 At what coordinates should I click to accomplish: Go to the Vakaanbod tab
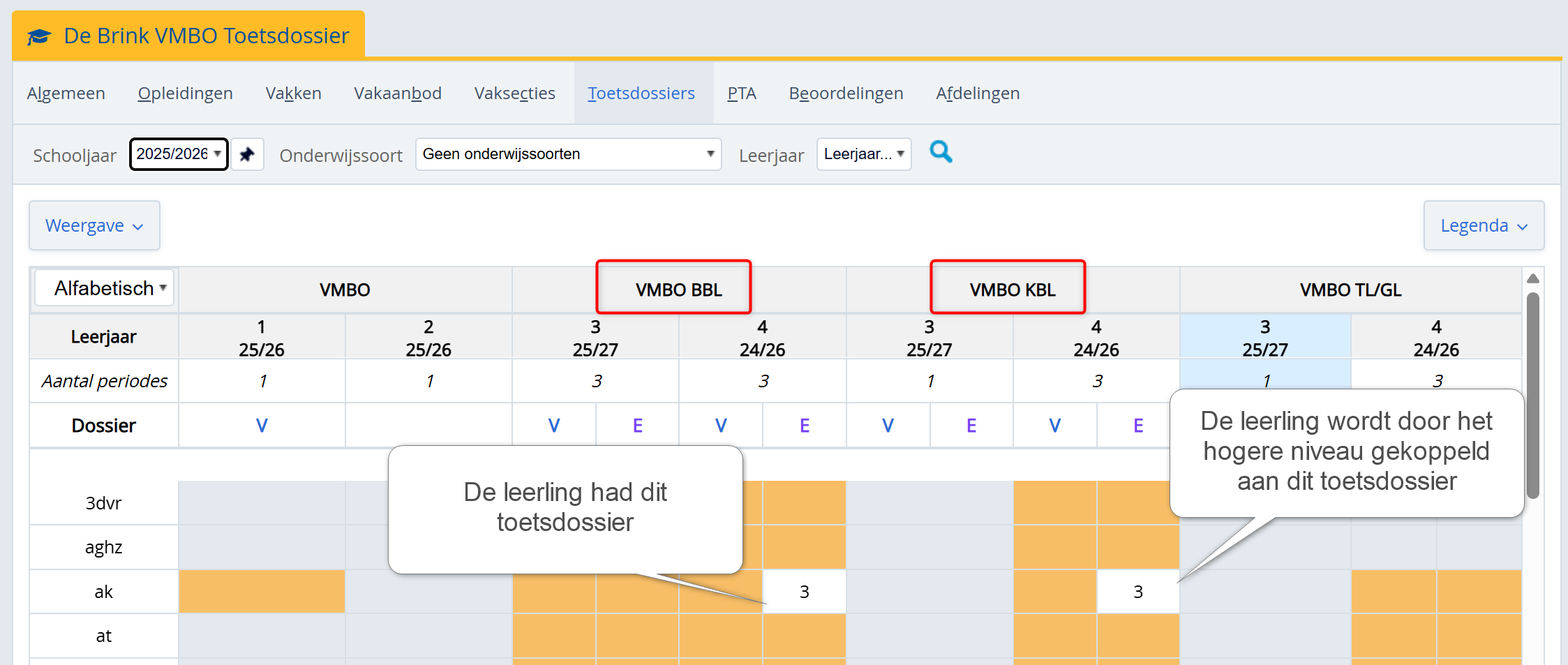pyautogui.click(x=397, y=94)
